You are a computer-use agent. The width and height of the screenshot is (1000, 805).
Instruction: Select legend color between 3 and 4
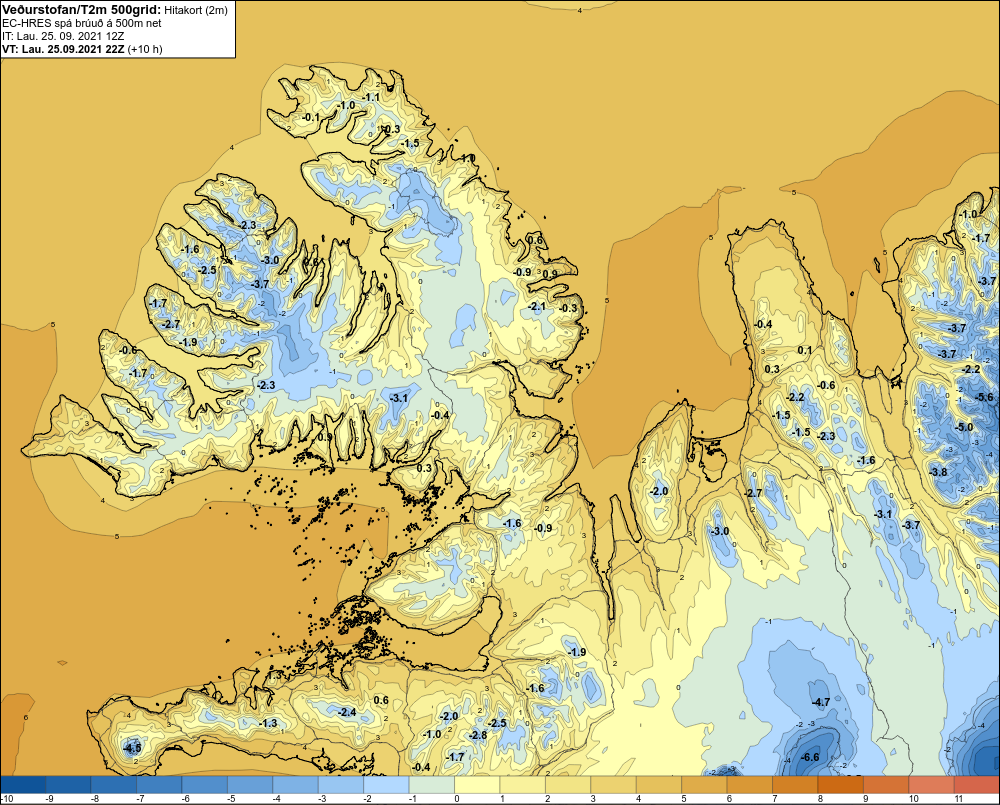pyautogui.click(x=614, y=784)
